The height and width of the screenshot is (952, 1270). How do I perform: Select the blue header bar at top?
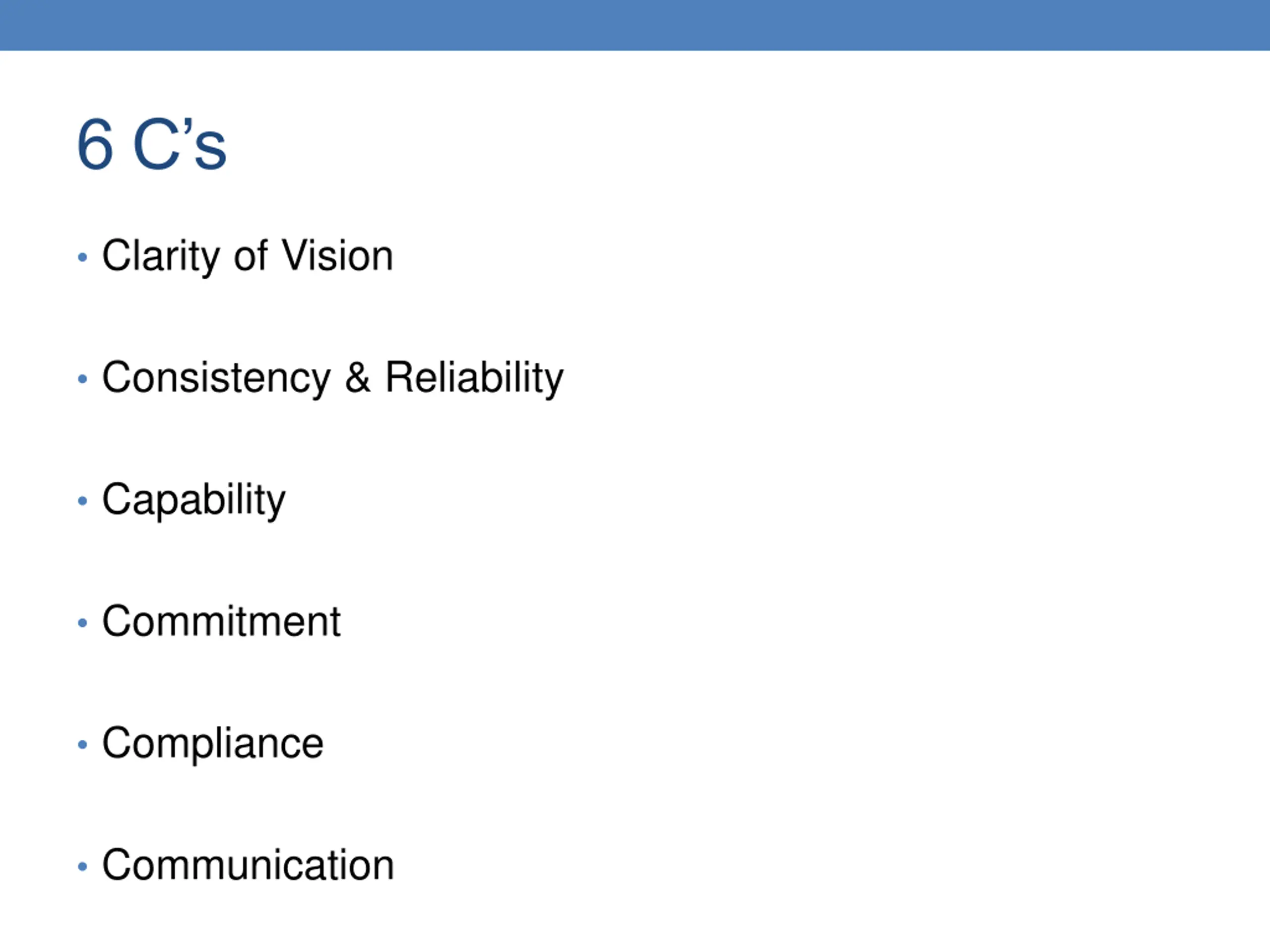[635, 25]
